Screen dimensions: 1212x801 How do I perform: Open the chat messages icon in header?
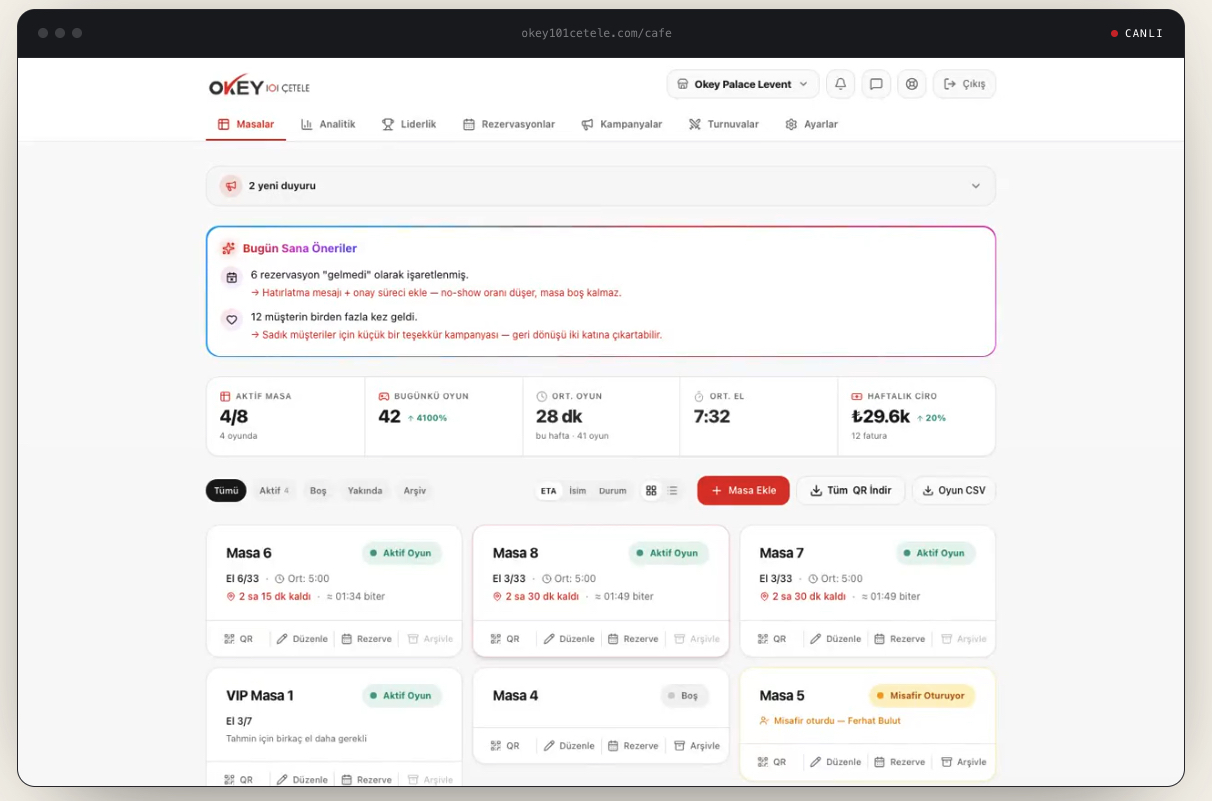tap(876, 84)
